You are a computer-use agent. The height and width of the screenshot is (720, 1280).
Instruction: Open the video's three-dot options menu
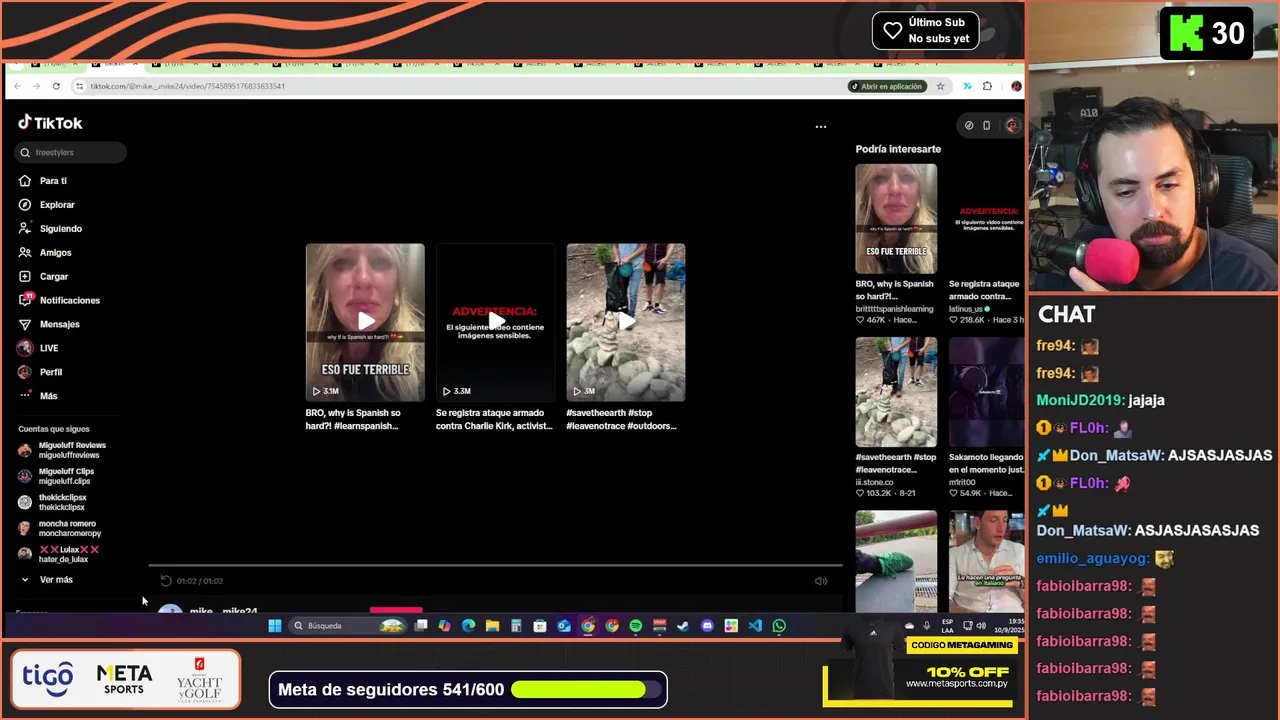(x=821, y=127)
